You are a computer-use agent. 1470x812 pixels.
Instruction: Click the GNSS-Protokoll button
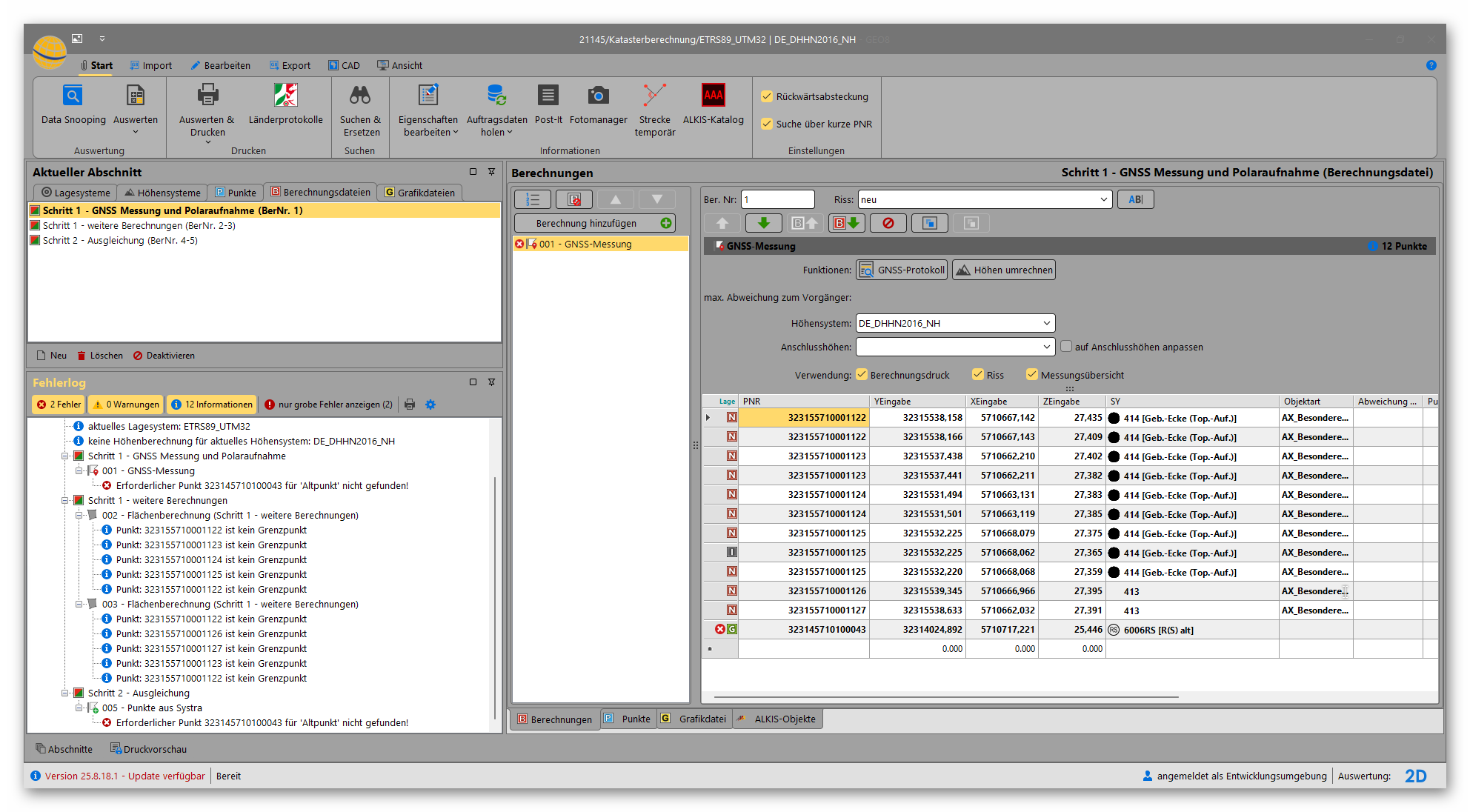pyautogui.click(x=902, y=270)
